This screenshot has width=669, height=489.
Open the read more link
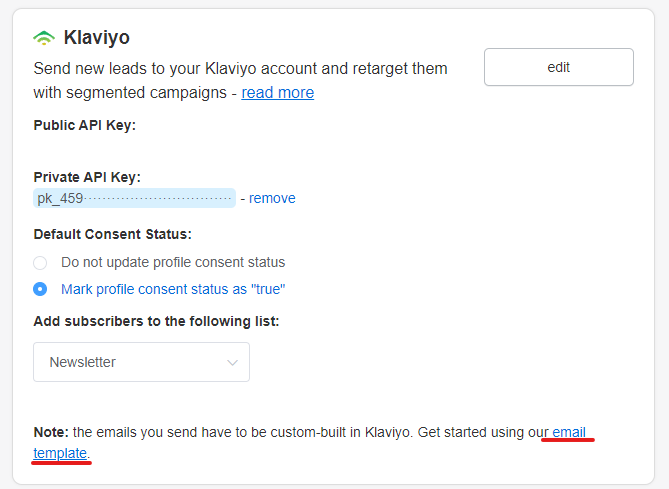[278, 93]
